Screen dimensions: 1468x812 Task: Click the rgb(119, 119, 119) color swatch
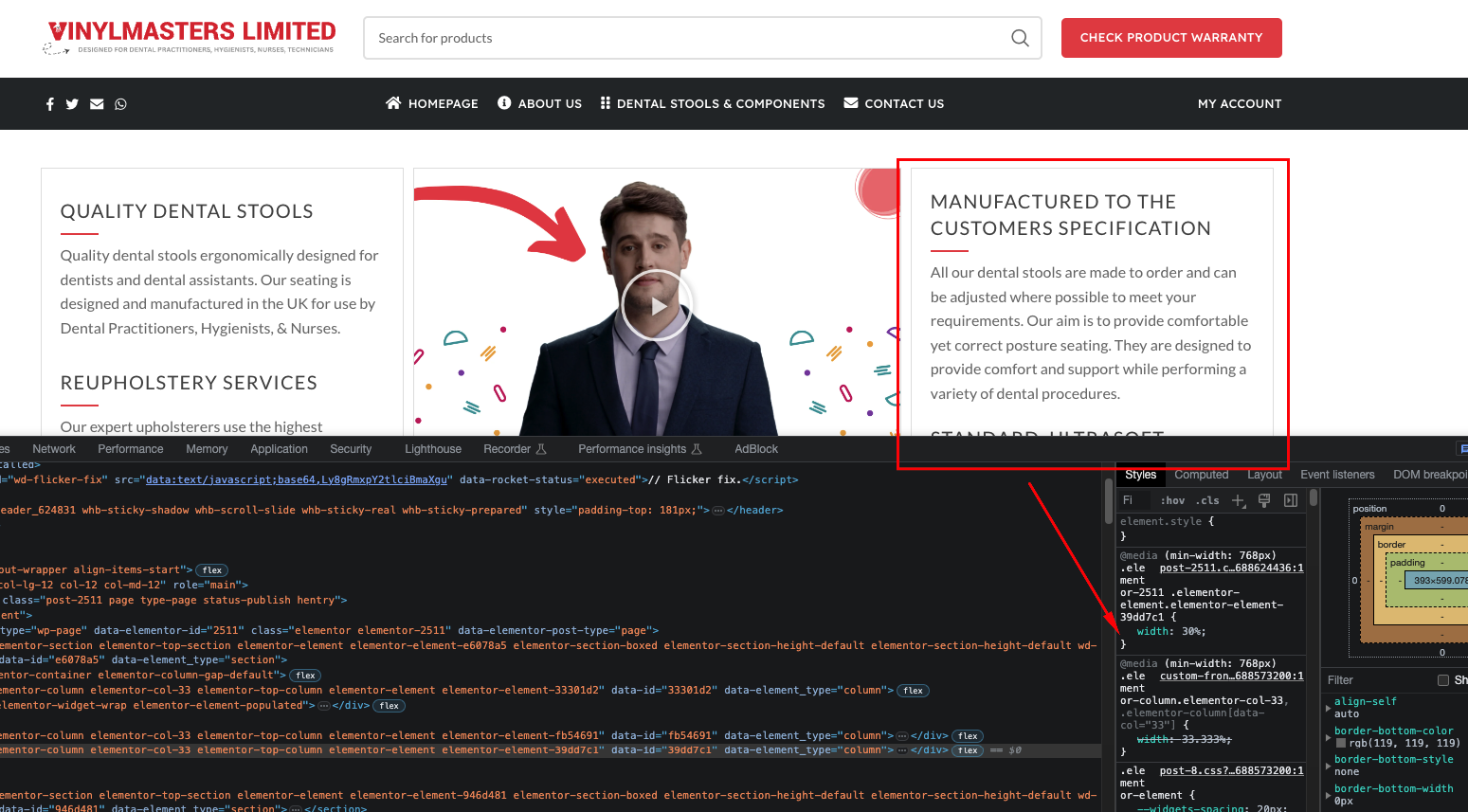point(1341,744)
